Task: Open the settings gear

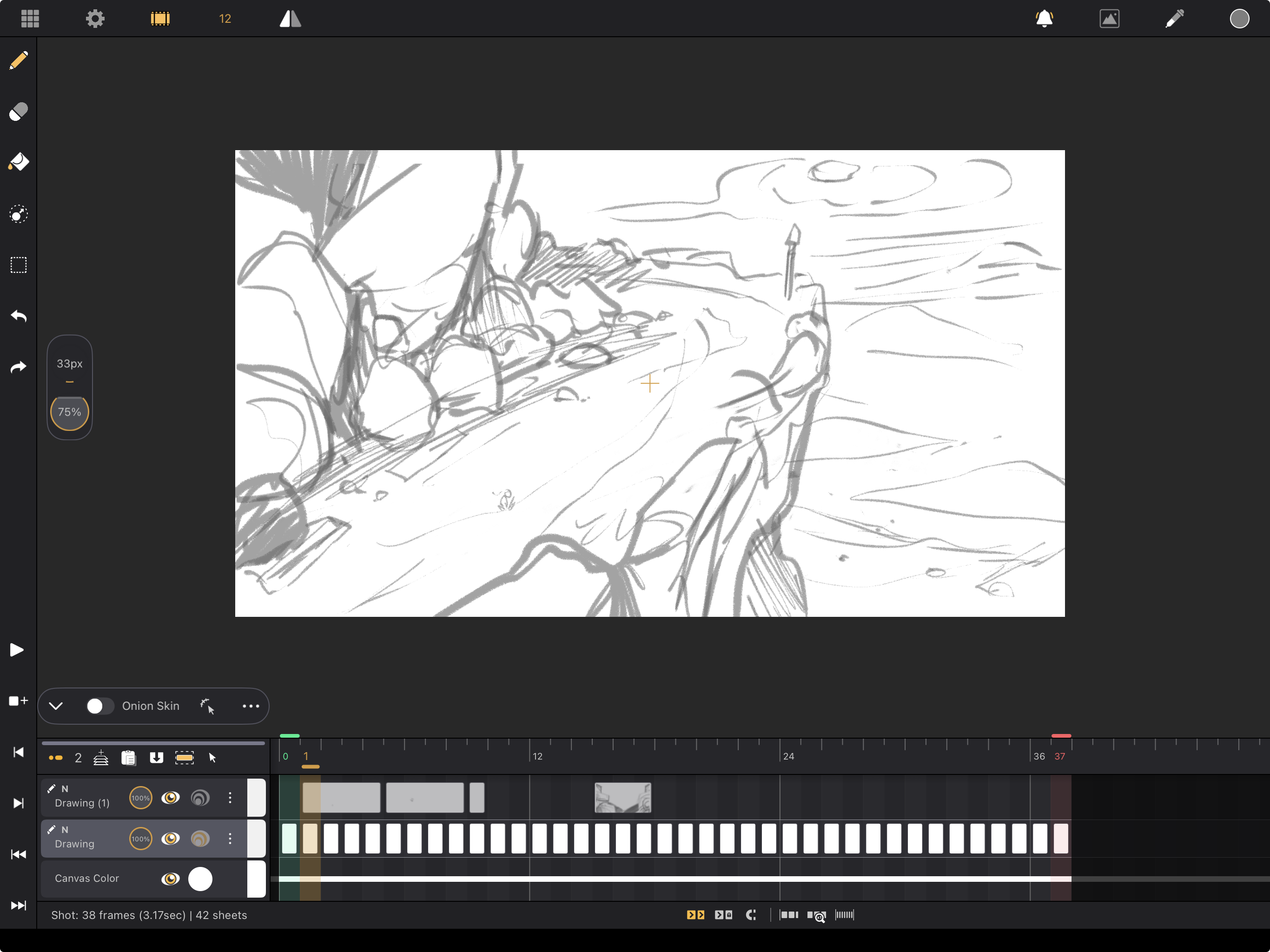Action: 95,19
